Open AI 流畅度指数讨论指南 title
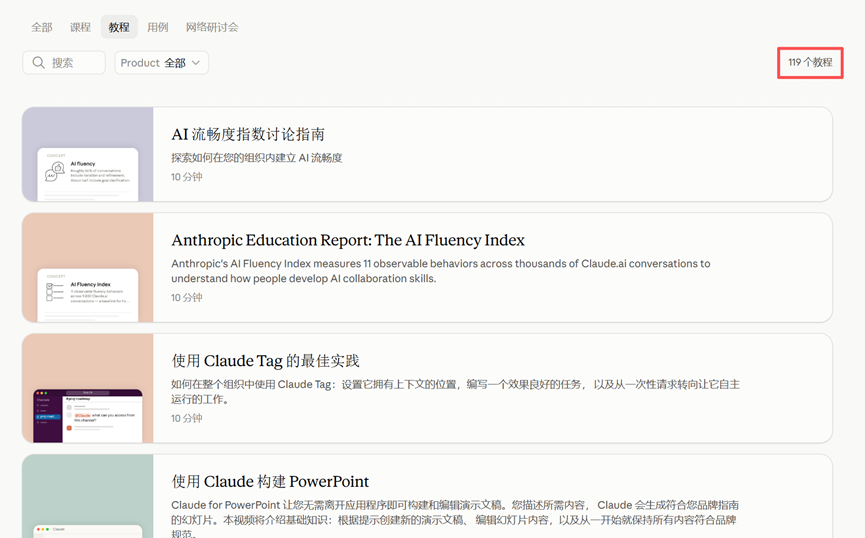Screen dimensions: 865x538 [x=248, y=134]
